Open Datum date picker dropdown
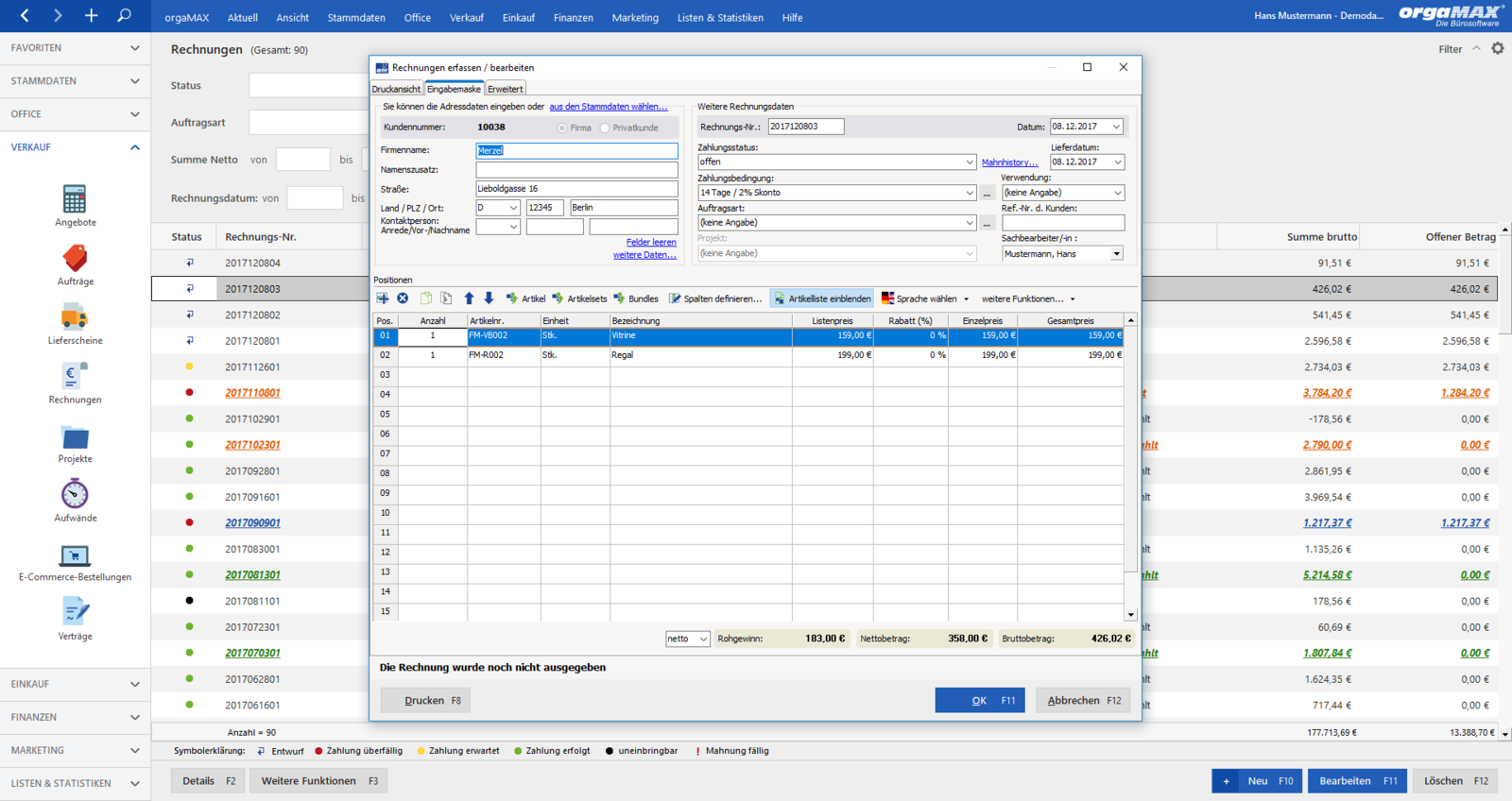Screen dimensions: 1512x801 point(1116,127)
